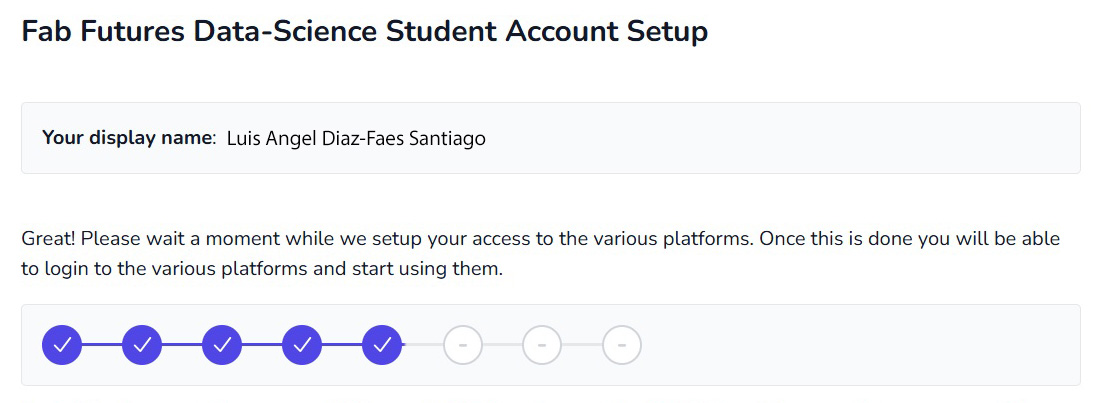Click the Fab Futures Data-Science page heading

coord(364,31)
